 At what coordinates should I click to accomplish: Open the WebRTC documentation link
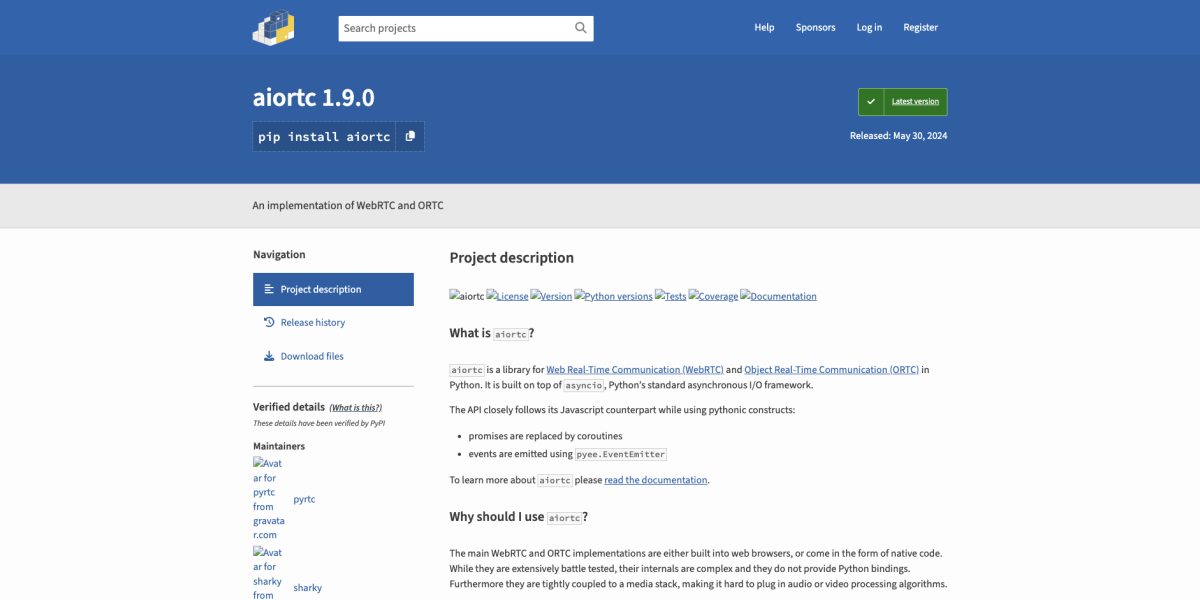[634, 369]
